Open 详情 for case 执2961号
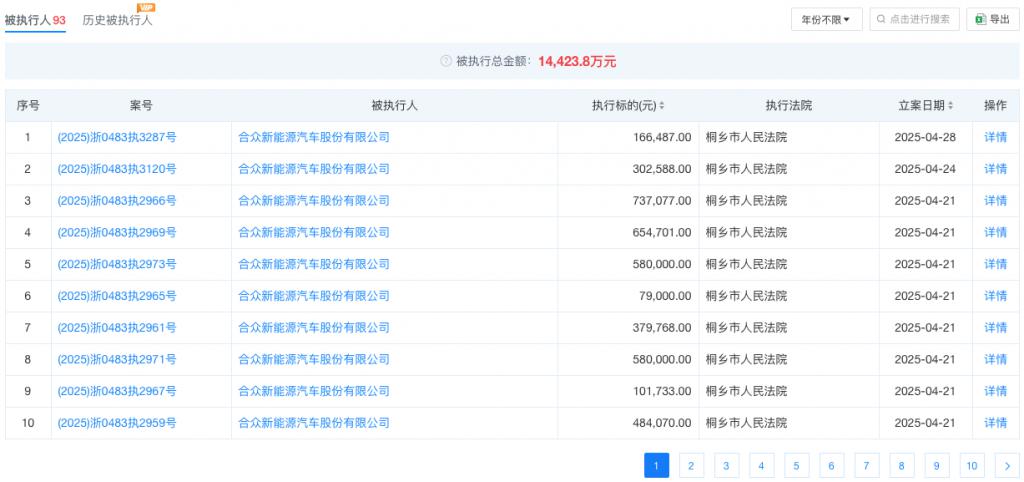Image resolution: width=1024 pixels, height=482 pixels. point(995,328)
